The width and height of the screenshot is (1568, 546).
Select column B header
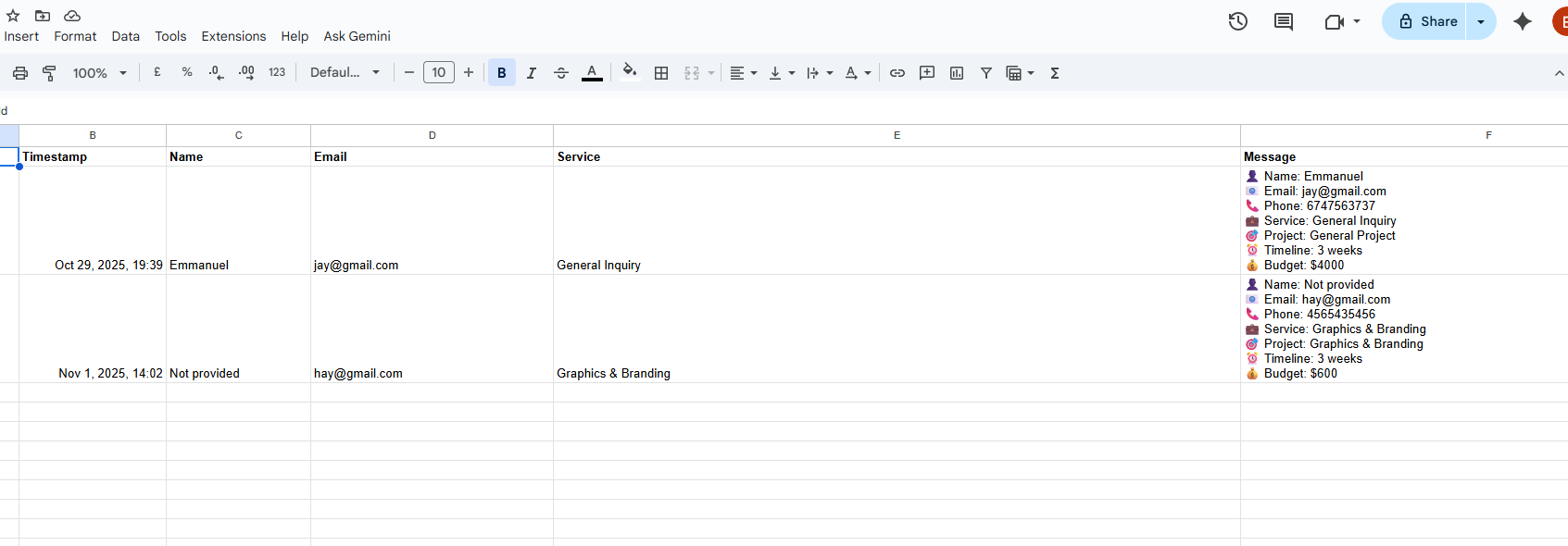pyautogui.click(x=93, y=135)
